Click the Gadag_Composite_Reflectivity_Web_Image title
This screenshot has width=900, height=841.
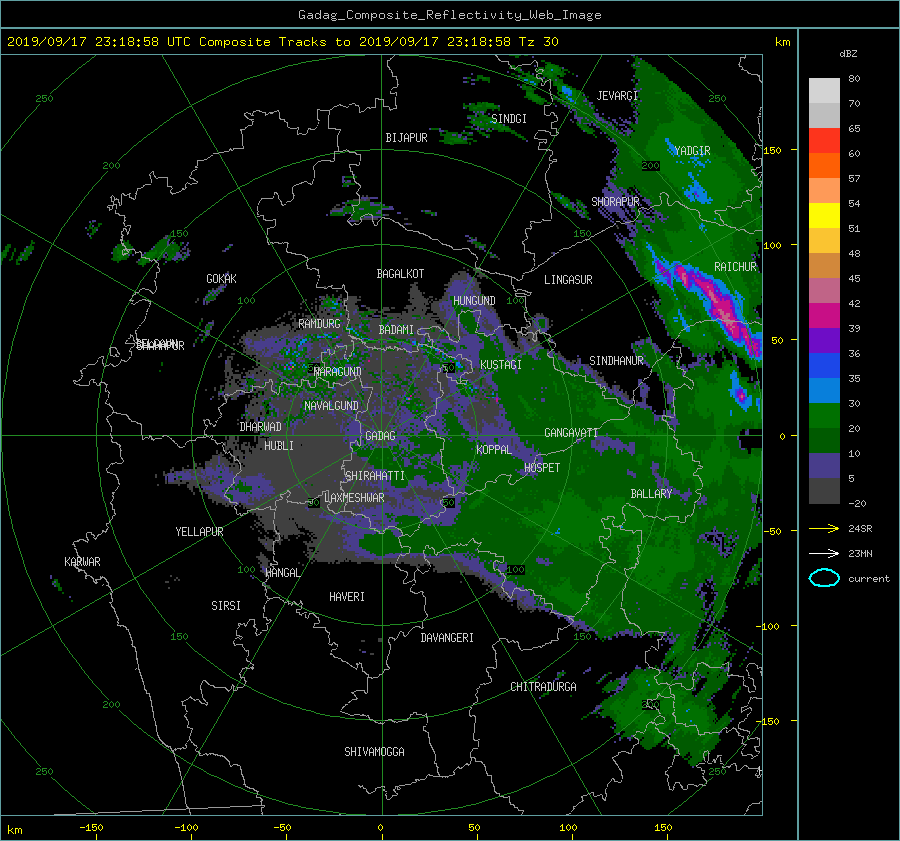click(x=449, y=15)
